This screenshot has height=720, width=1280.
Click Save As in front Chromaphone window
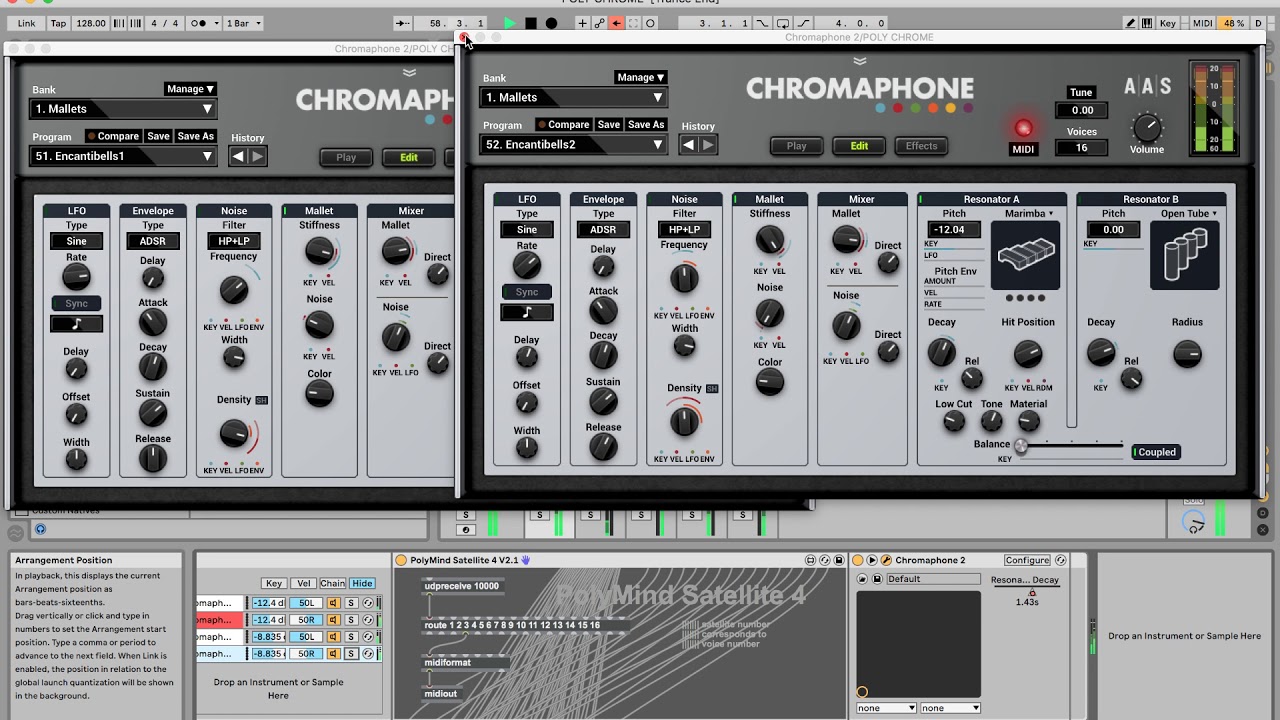(x=645, y=125)
